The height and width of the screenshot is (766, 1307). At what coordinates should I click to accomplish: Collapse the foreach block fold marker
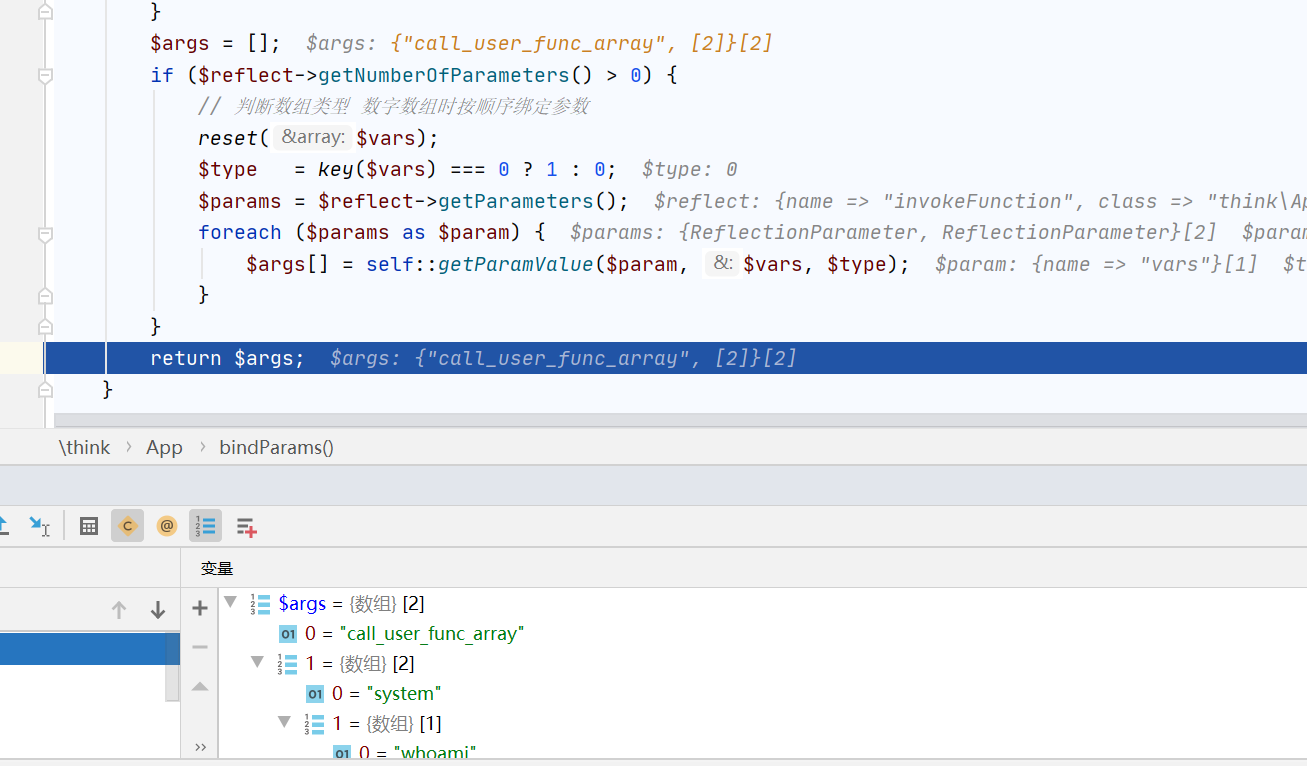45,234
